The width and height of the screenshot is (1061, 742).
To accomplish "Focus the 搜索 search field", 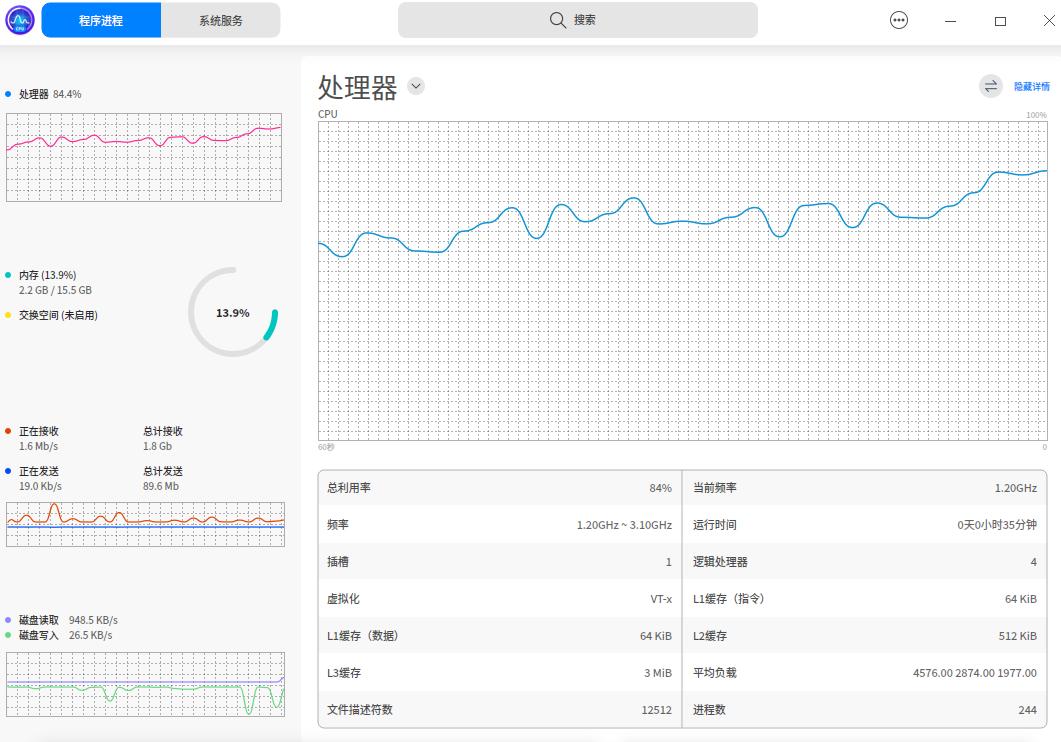I will pos(577,20).
